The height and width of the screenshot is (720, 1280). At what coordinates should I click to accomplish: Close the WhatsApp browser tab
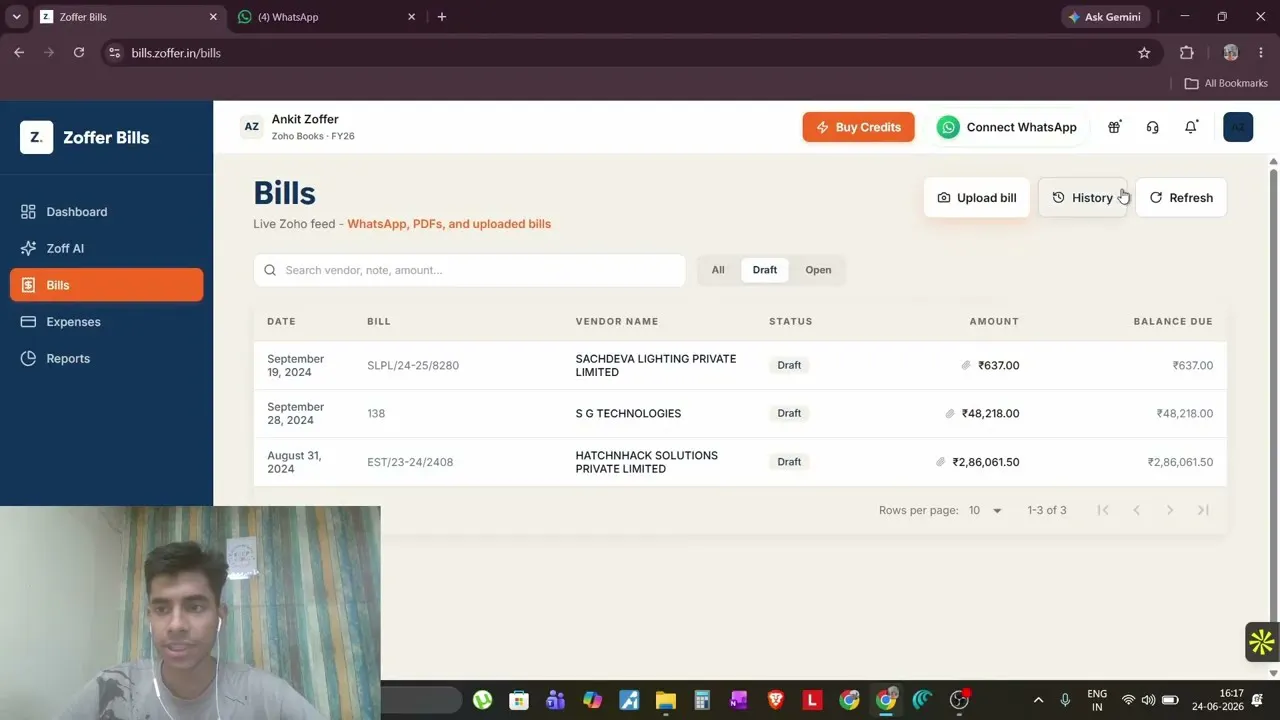[412, 17]
